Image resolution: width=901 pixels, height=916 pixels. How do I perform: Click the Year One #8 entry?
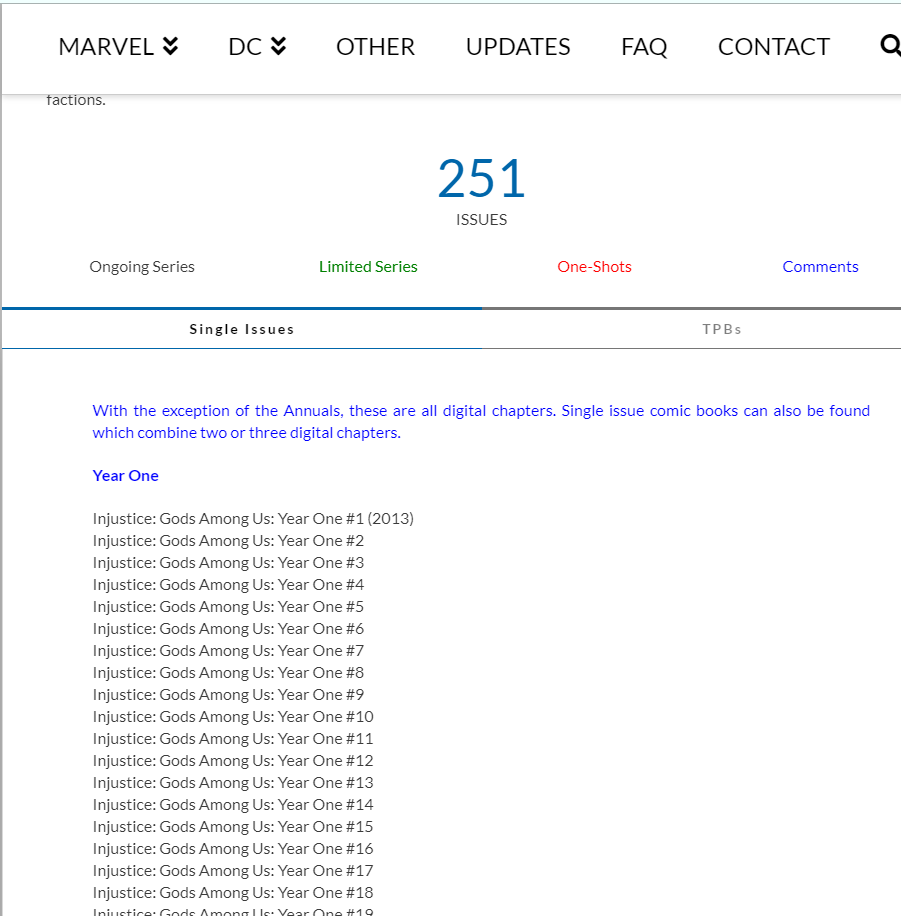coord(228,673)
